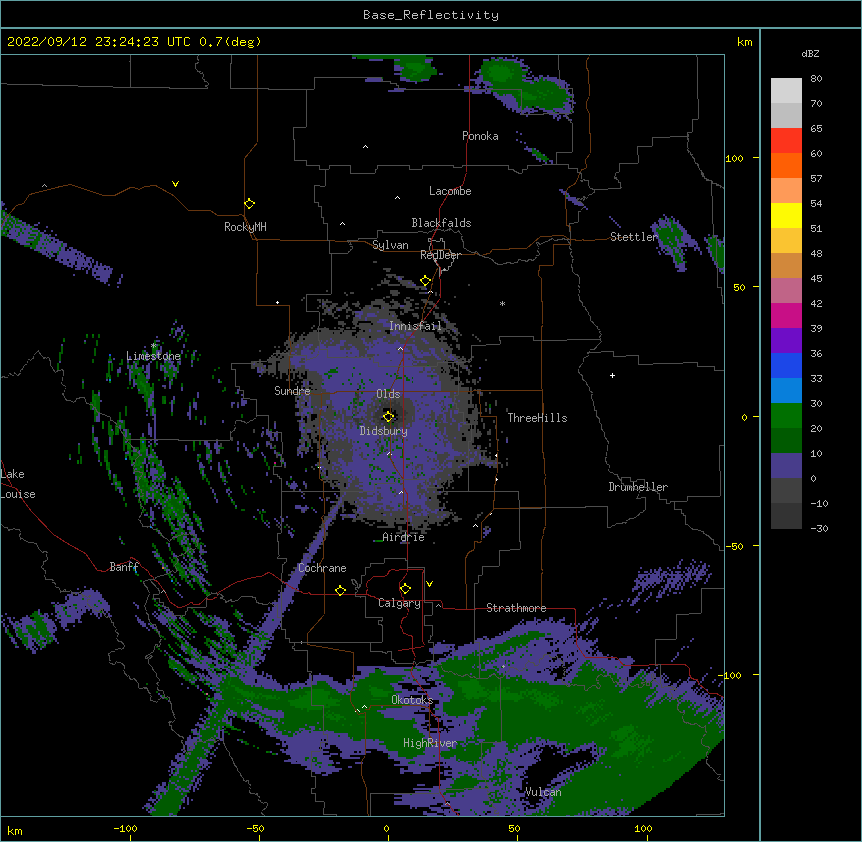Click the yellow diamond marker south of RedDeer

425,281
